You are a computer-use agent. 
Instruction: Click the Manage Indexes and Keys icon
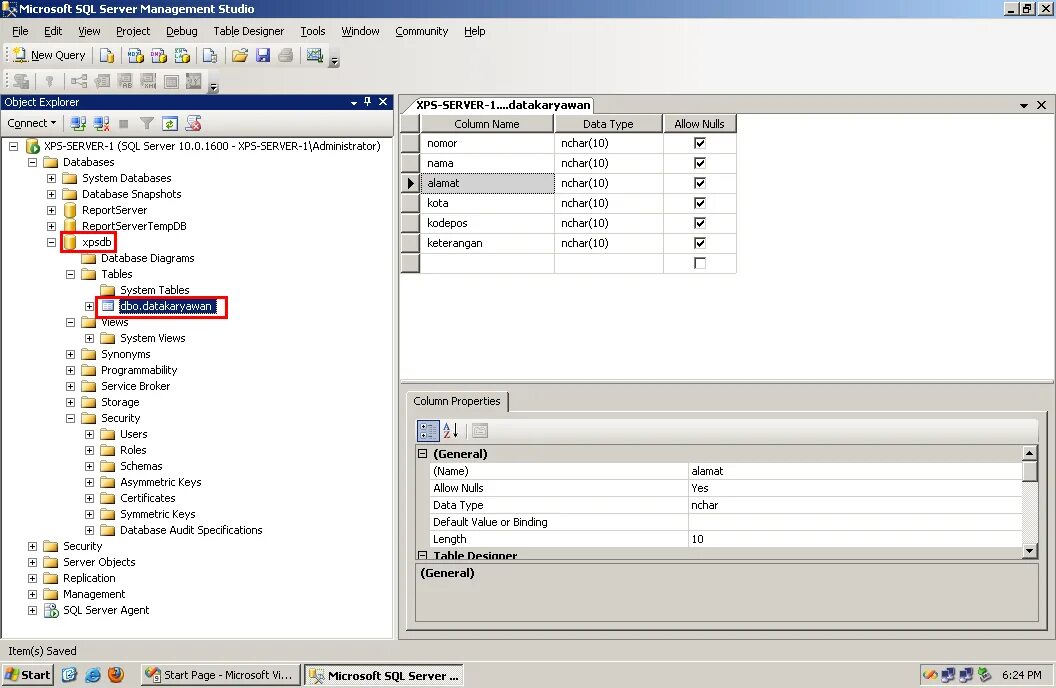pyautogui.click(x=102, y=81)
